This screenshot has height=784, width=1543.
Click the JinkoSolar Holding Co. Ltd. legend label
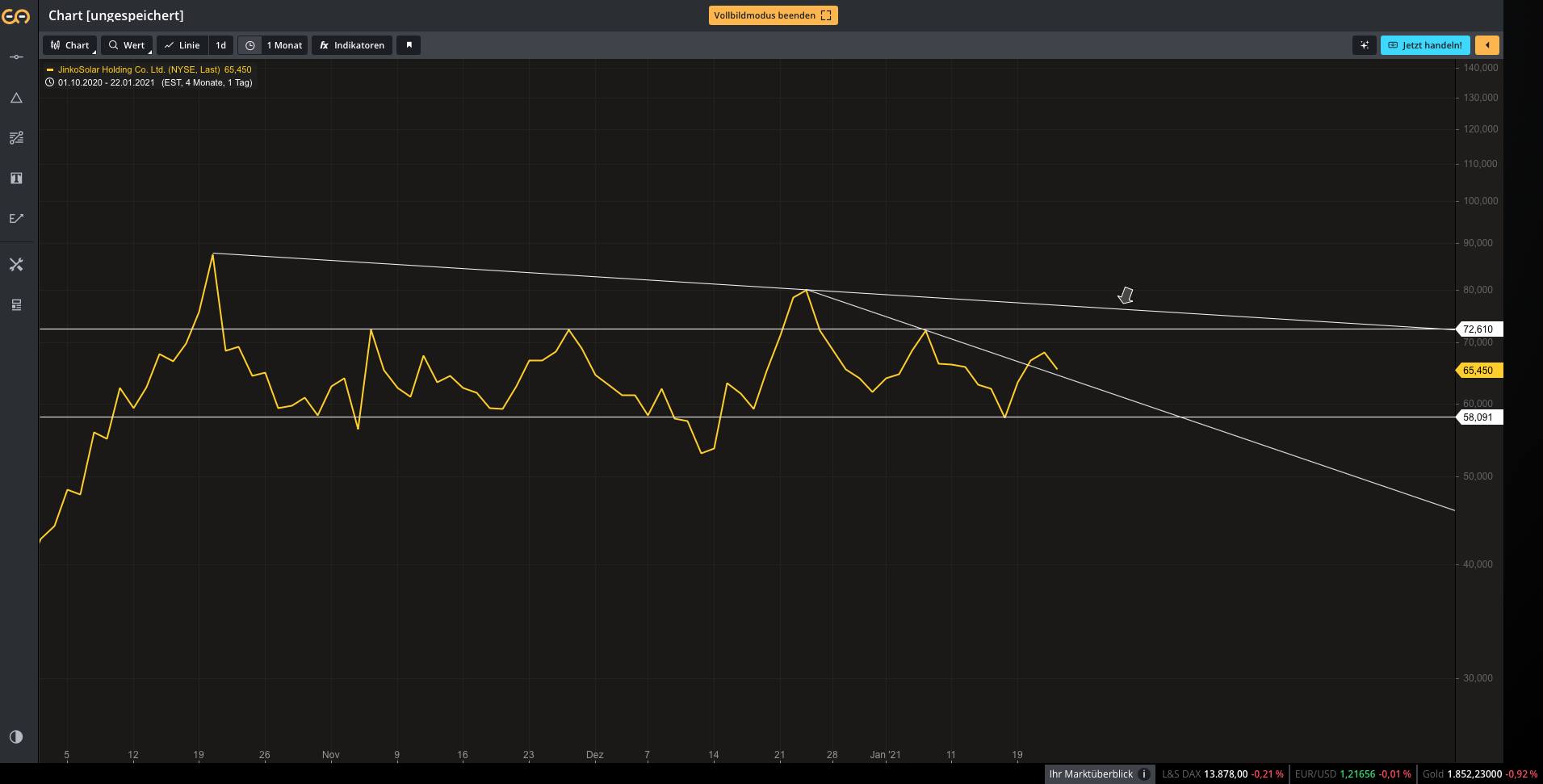click(139, 69)
